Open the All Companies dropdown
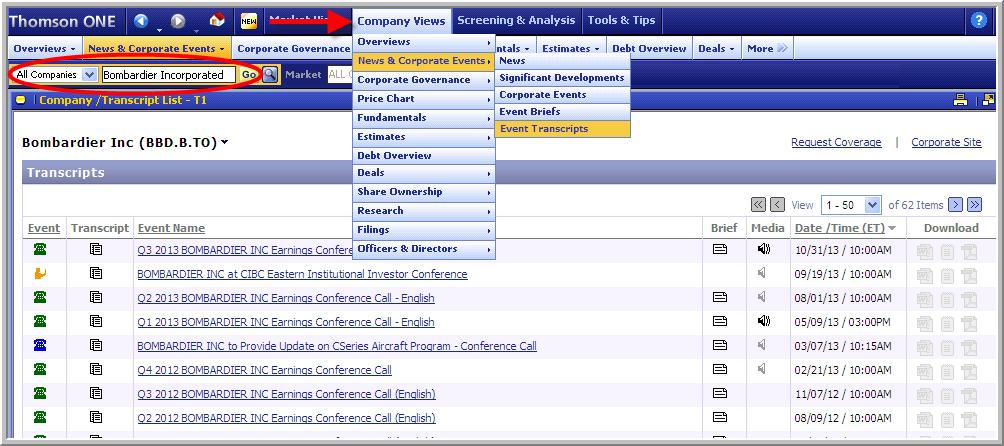The width and height of the screenshot is (1004, 446). (90, 74)
